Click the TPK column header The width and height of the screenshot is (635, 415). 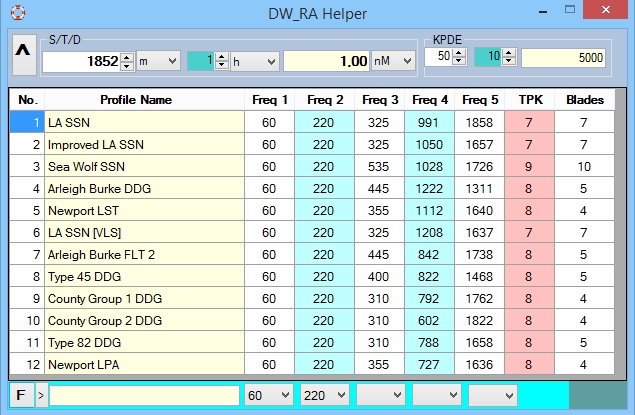[524, 100]
